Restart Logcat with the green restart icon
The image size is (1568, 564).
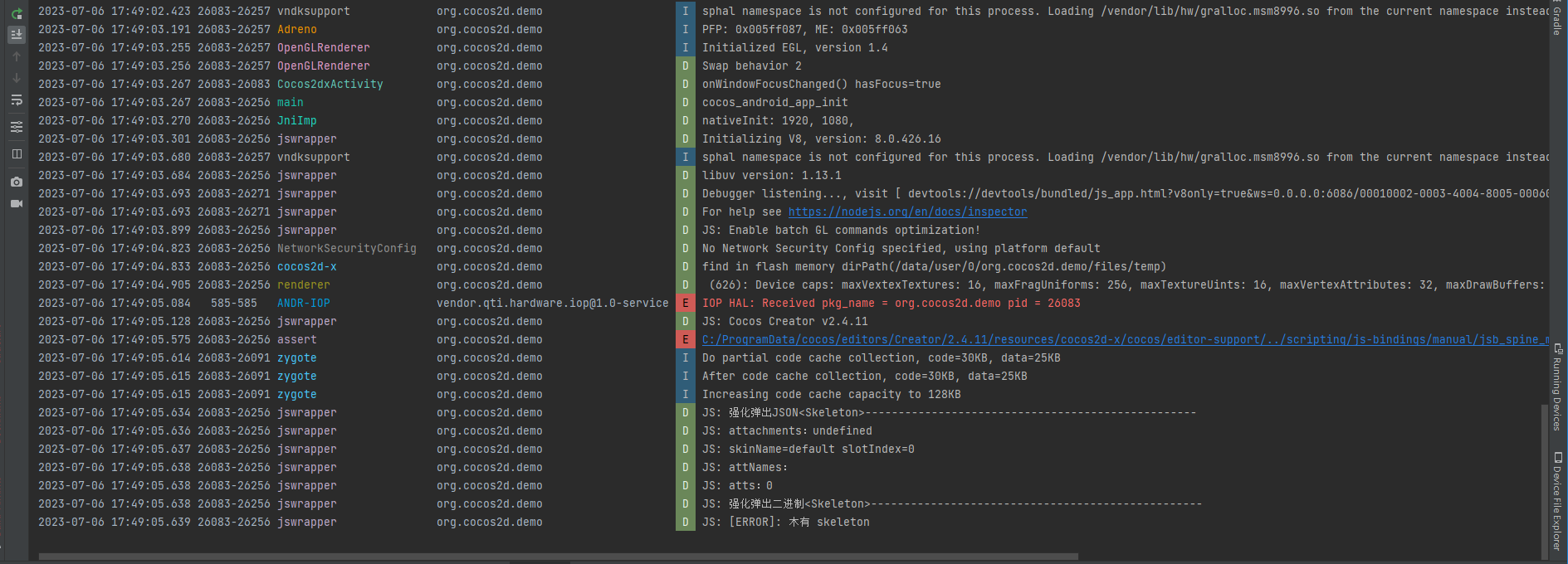[17, 13]
